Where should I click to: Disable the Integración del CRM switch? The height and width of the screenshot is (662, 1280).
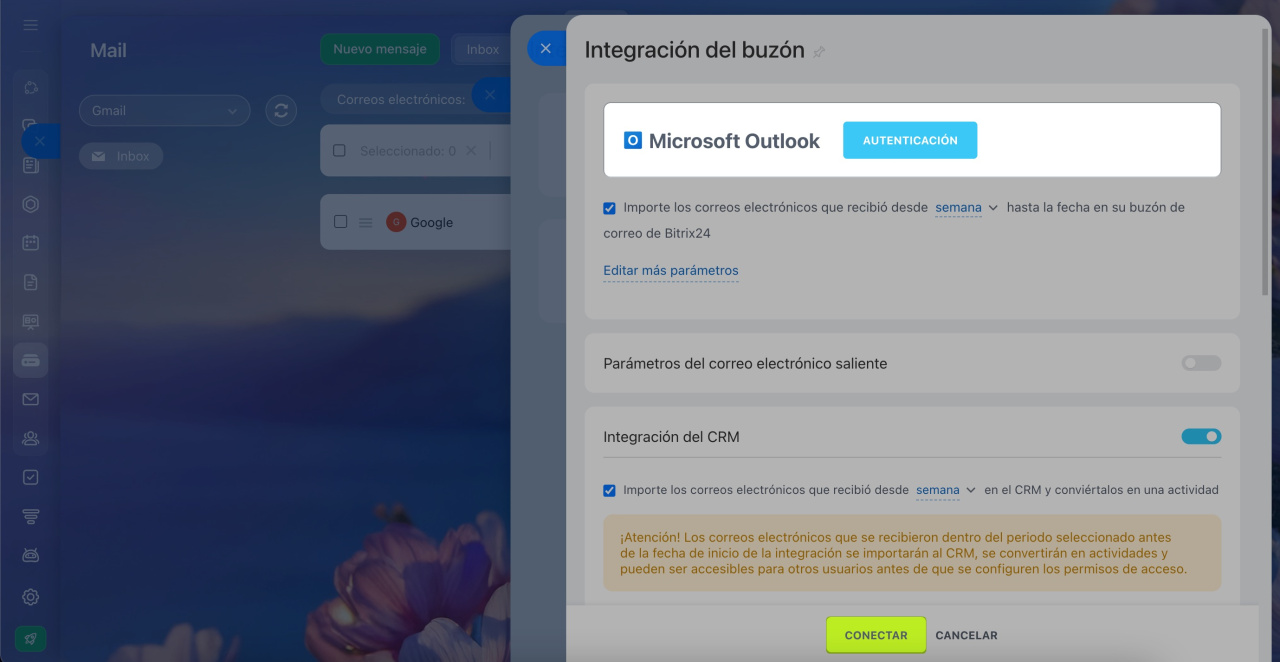point(1201,436)
